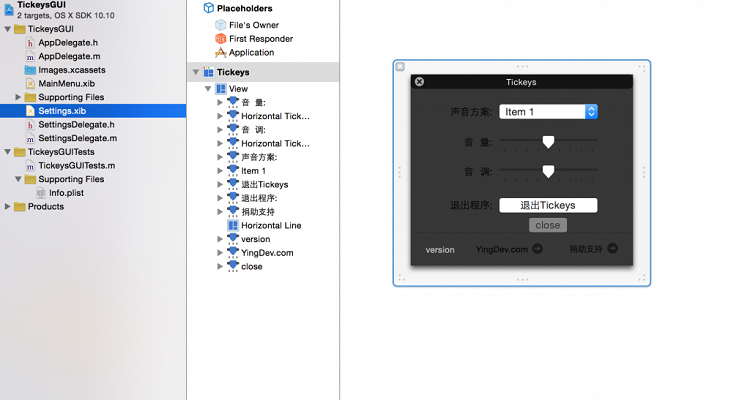The width and height of the screenshot is (750, 400).
Task: Collapse the TickeysGUITests group
Action: (8, 152)
